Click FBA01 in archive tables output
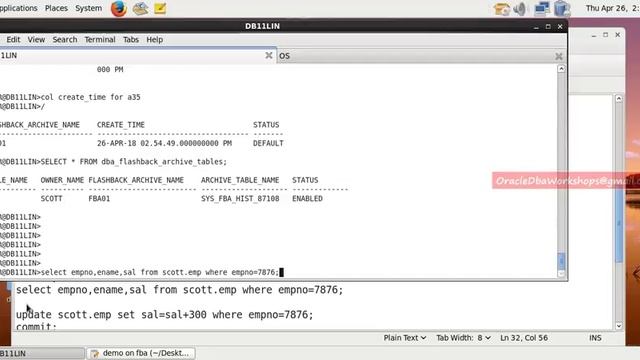Viewport: 640px width, 360px height. coord(99,199)
